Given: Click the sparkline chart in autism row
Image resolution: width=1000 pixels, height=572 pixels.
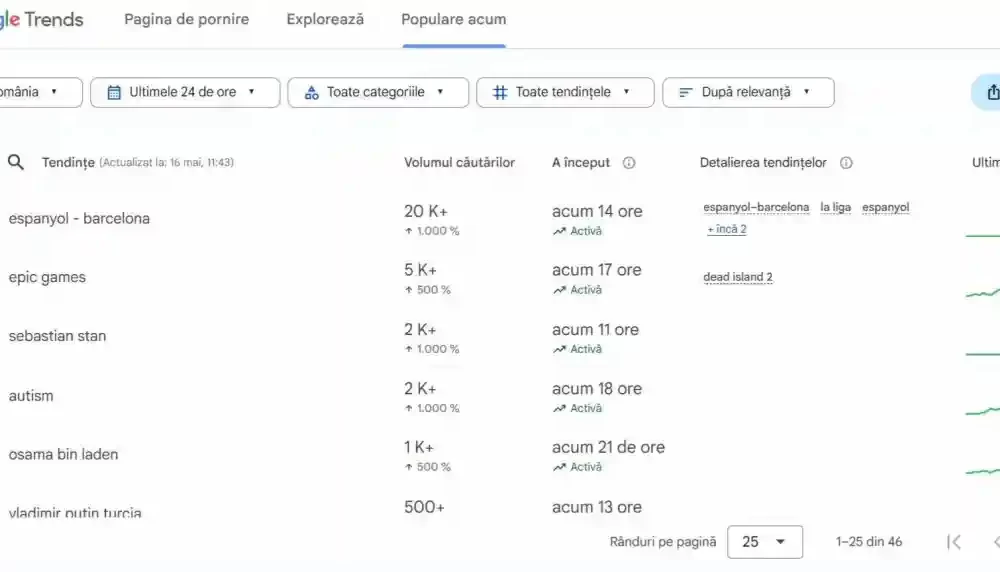Looking at the screenshot, I should point(983,411).
